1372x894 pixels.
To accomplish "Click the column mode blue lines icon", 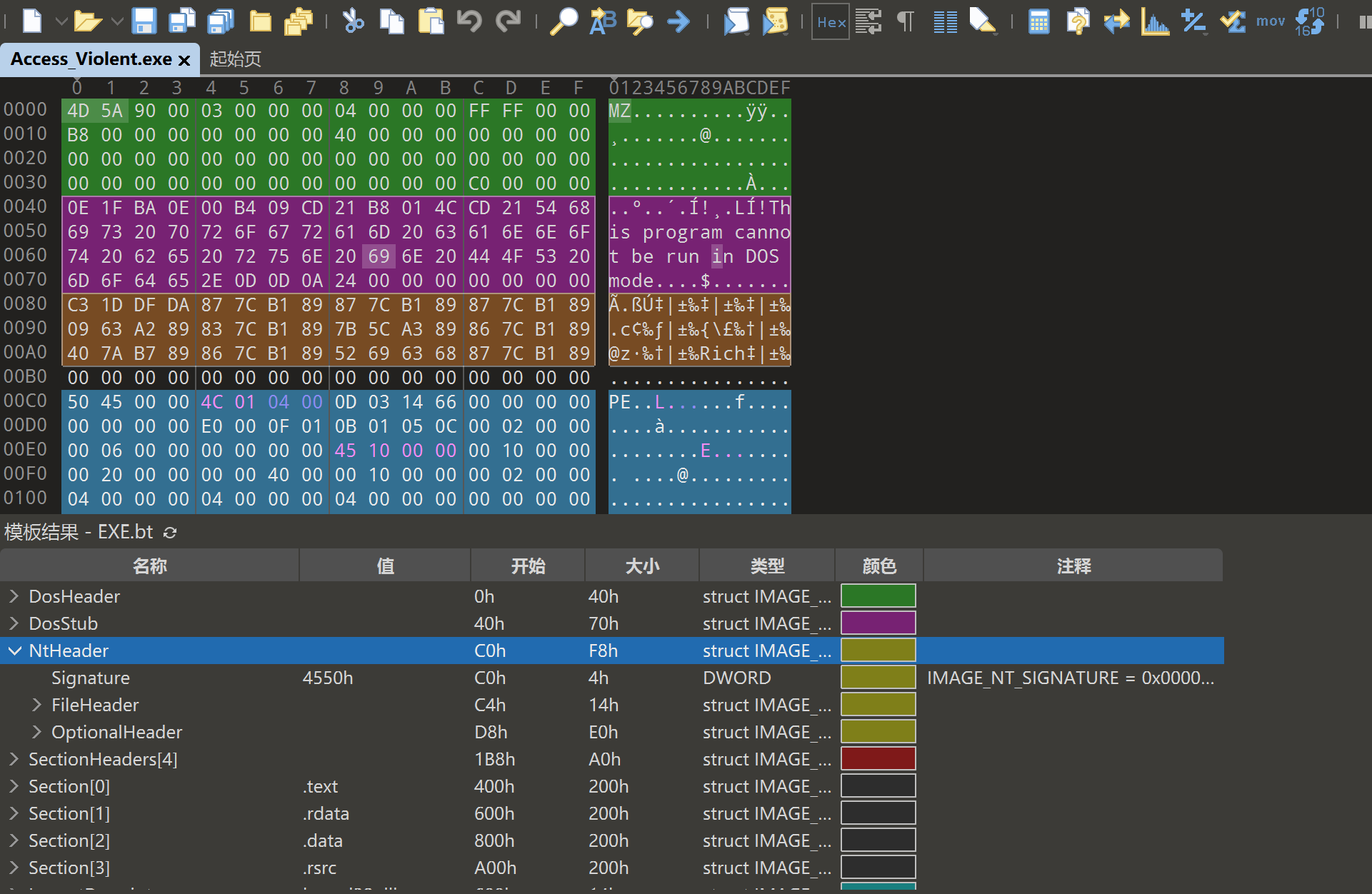I will [x=946, y=21].
